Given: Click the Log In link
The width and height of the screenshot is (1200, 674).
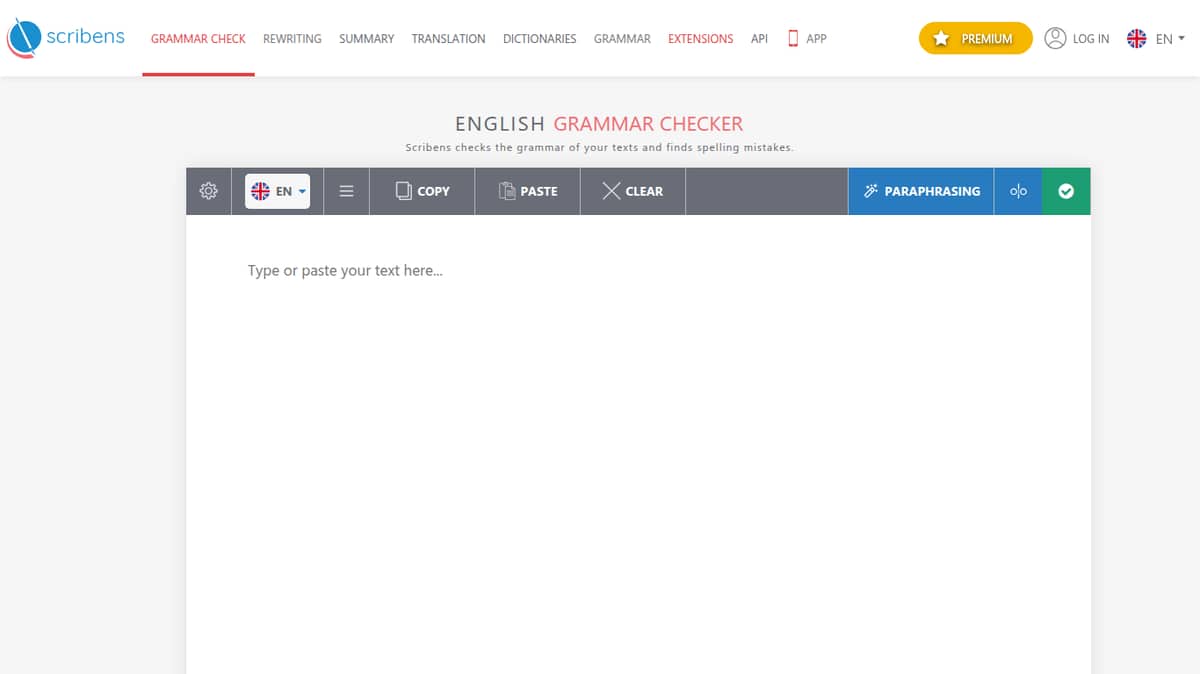Looking at the screenshot, I should point(1090,38).
